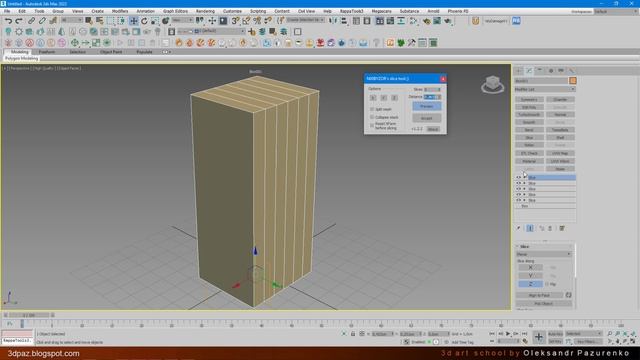Click the animation time slider
This screenshot has width=640, height=360.
29,315
